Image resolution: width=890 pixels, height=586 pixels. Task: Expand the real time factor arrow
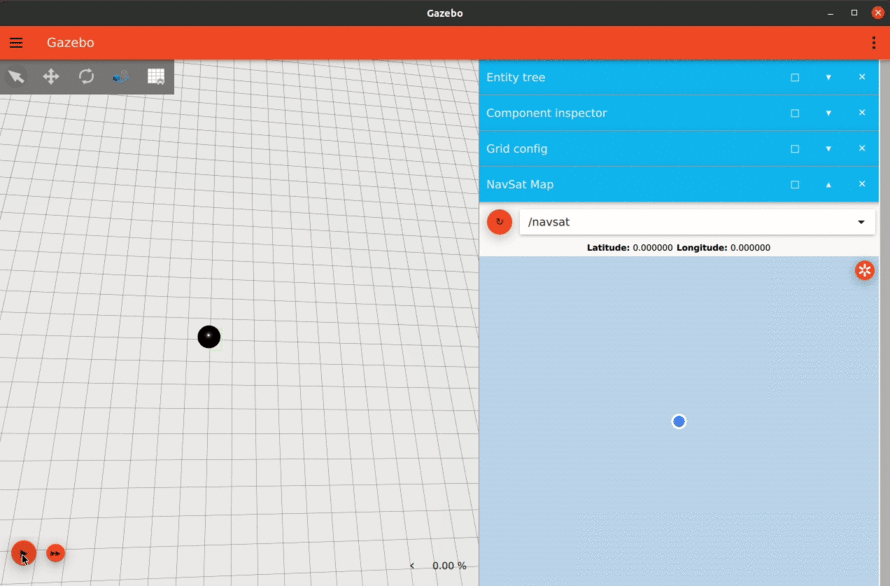click(412, 566)
